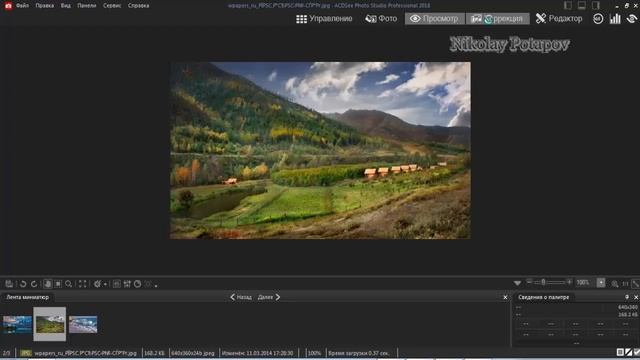Go to previous image with Назад
Viewport: 640px width, 360px height.
click(241, 297)
